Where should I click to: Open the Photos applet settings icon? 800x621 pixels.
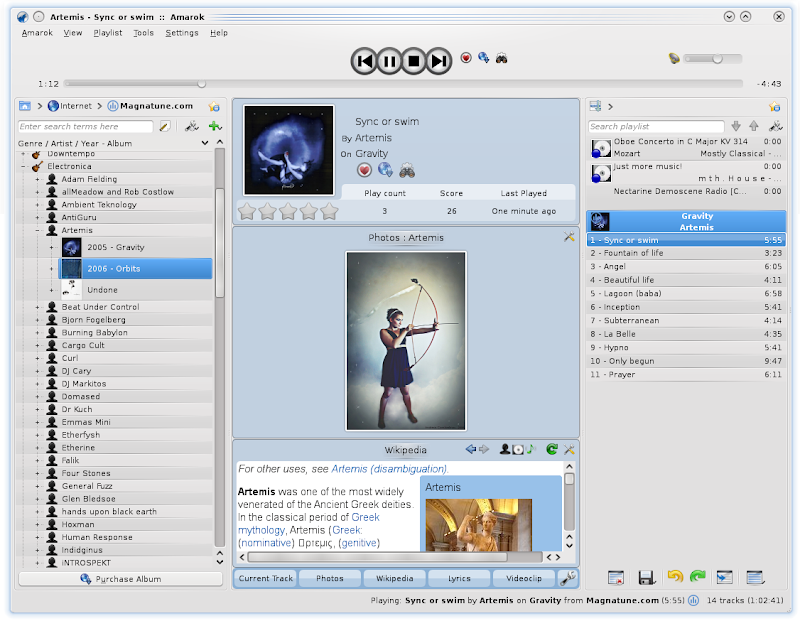click(x=569, y=237)
